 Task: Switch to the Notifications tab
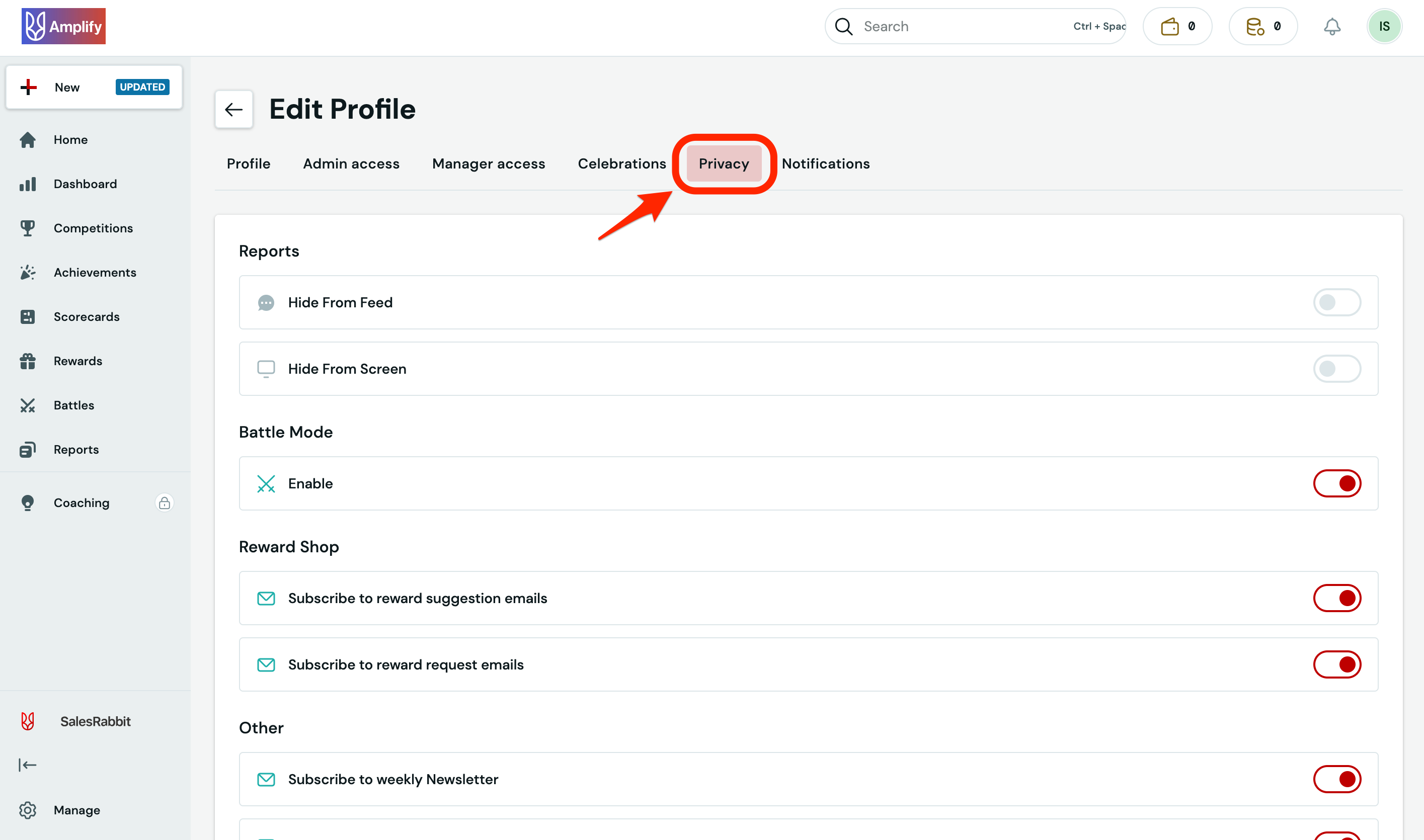click(826, 163)
